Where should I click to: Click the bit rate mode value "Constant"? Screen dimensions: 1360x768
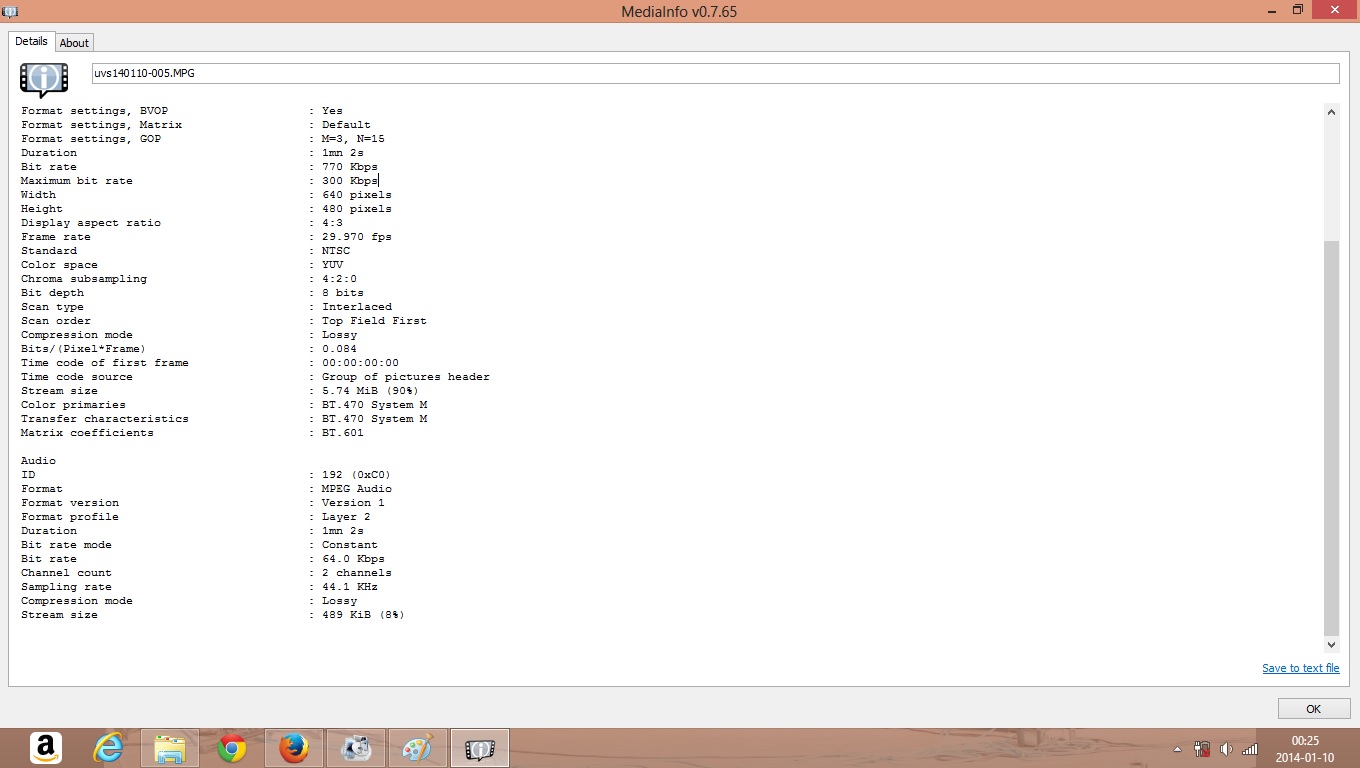350,545
